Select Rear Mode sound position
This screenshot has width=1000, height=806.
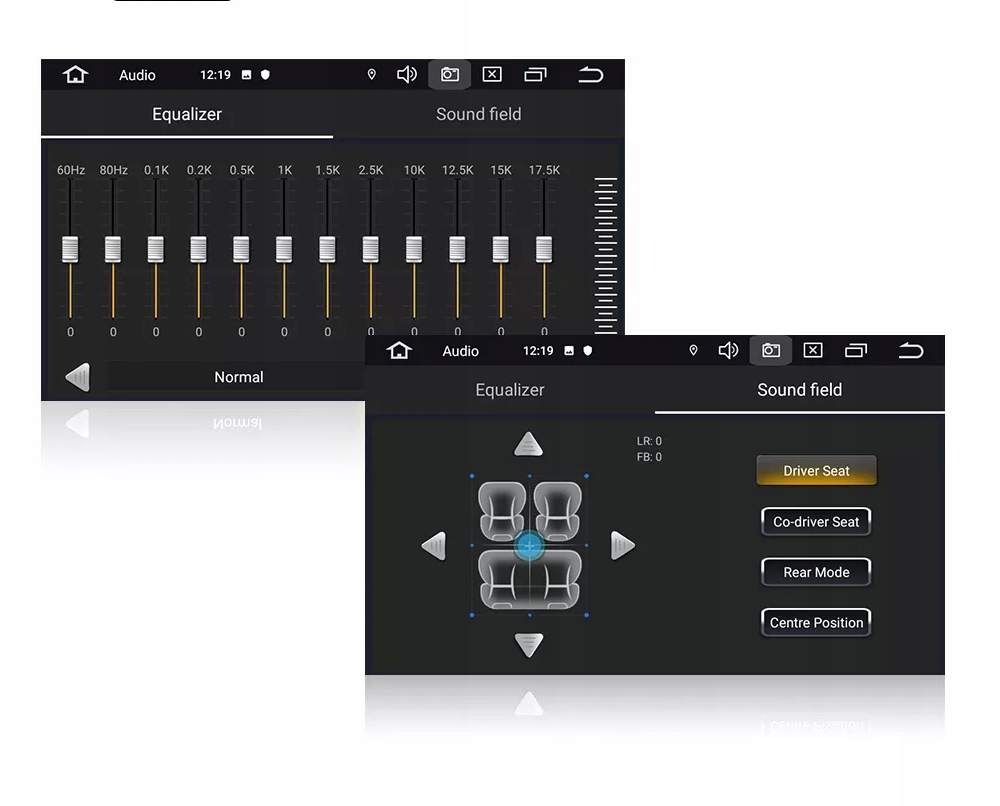click(816, 572)
